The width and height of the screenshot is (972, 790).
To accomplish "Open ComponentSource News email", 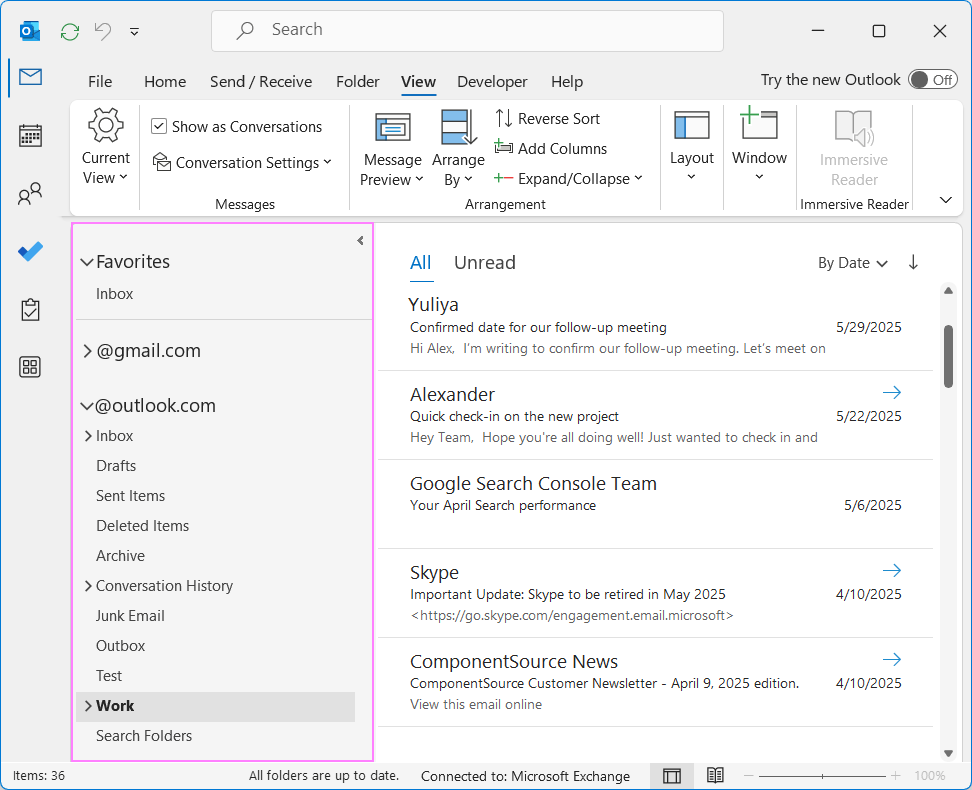I will pos(656,682).
